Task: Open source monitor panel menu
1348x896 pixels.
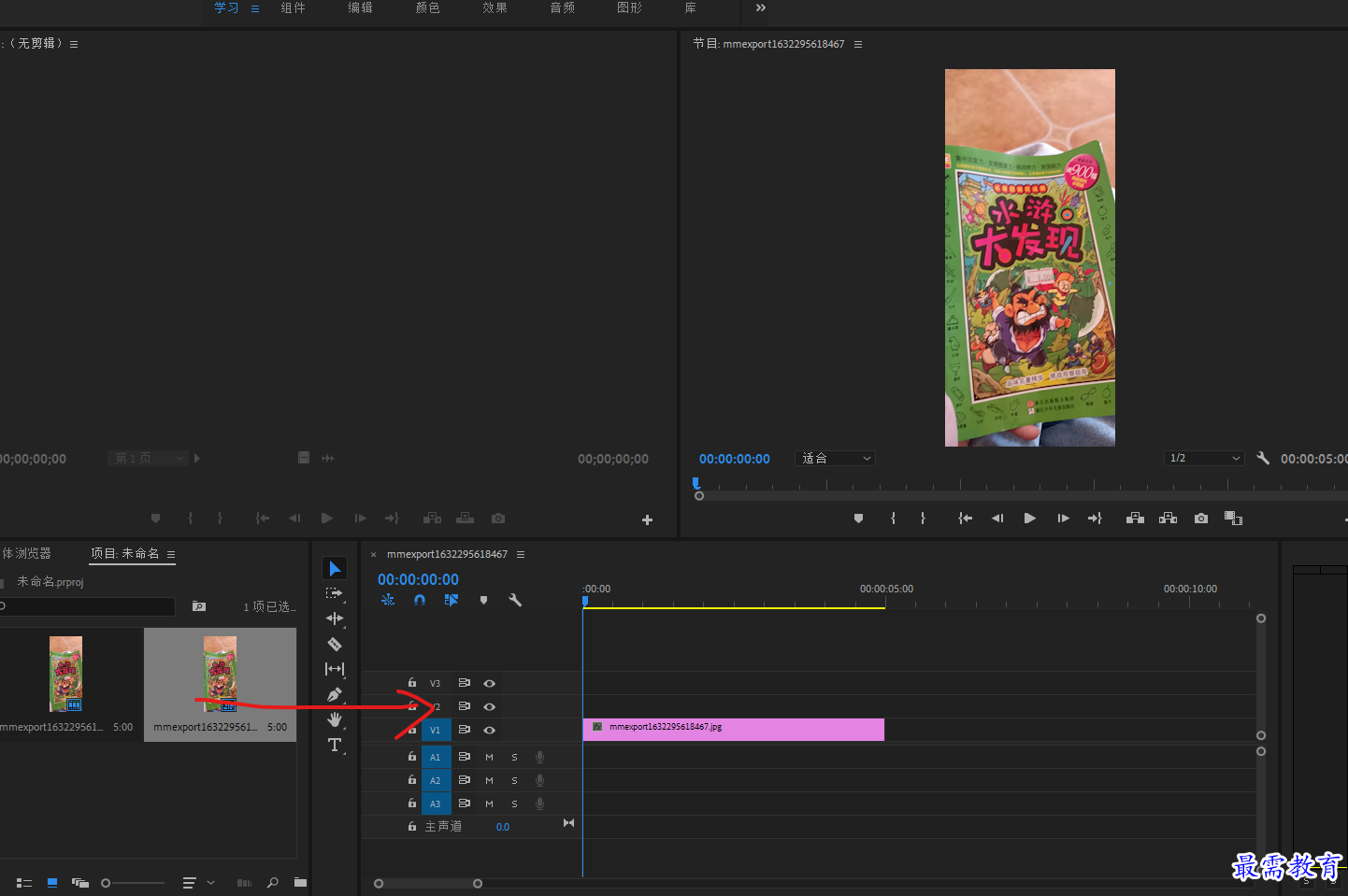Action: 74,44
